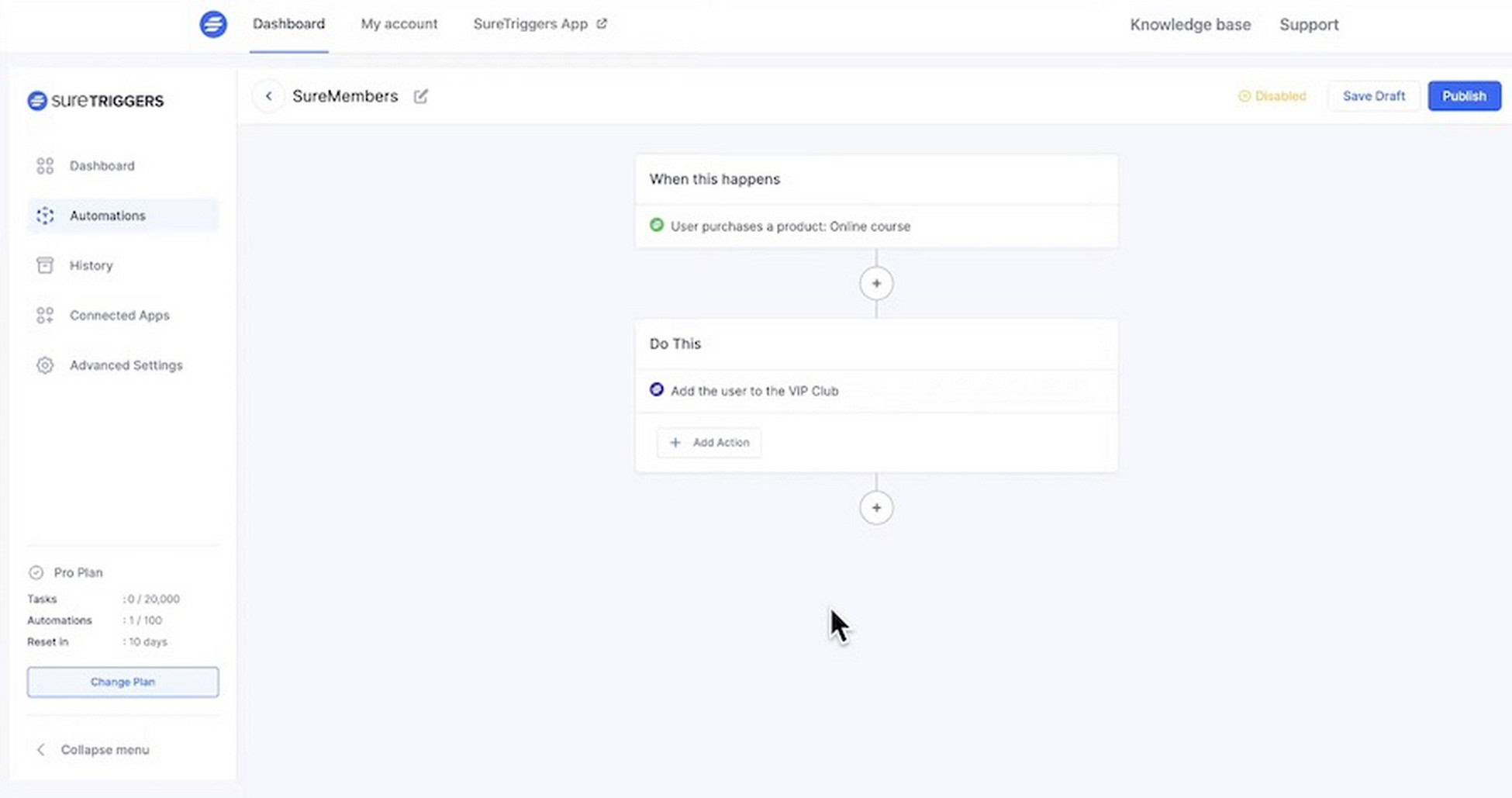Click the Collapse menu label
Screen dimensions: 1512x798
(105, 750)
